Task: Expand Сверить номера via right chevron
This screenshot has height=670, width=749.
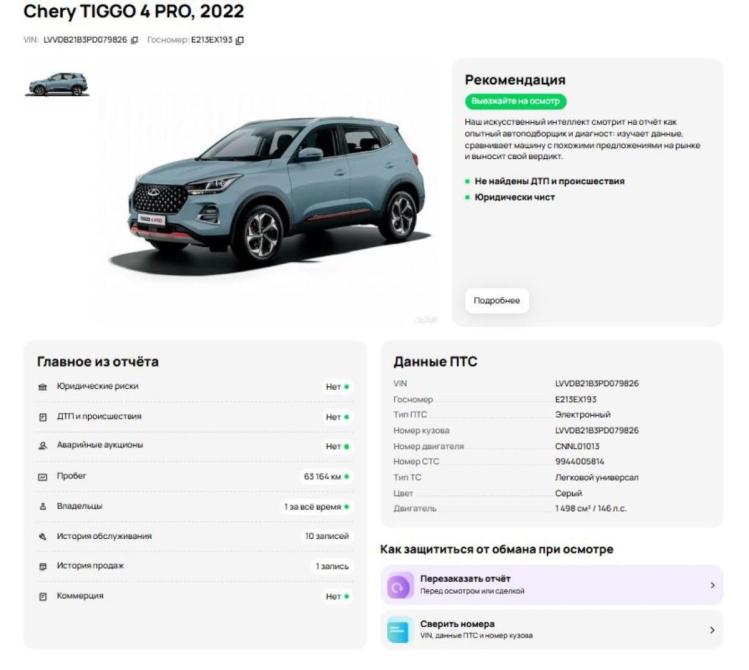Action: pyautogui.click(x=712, y=630)
